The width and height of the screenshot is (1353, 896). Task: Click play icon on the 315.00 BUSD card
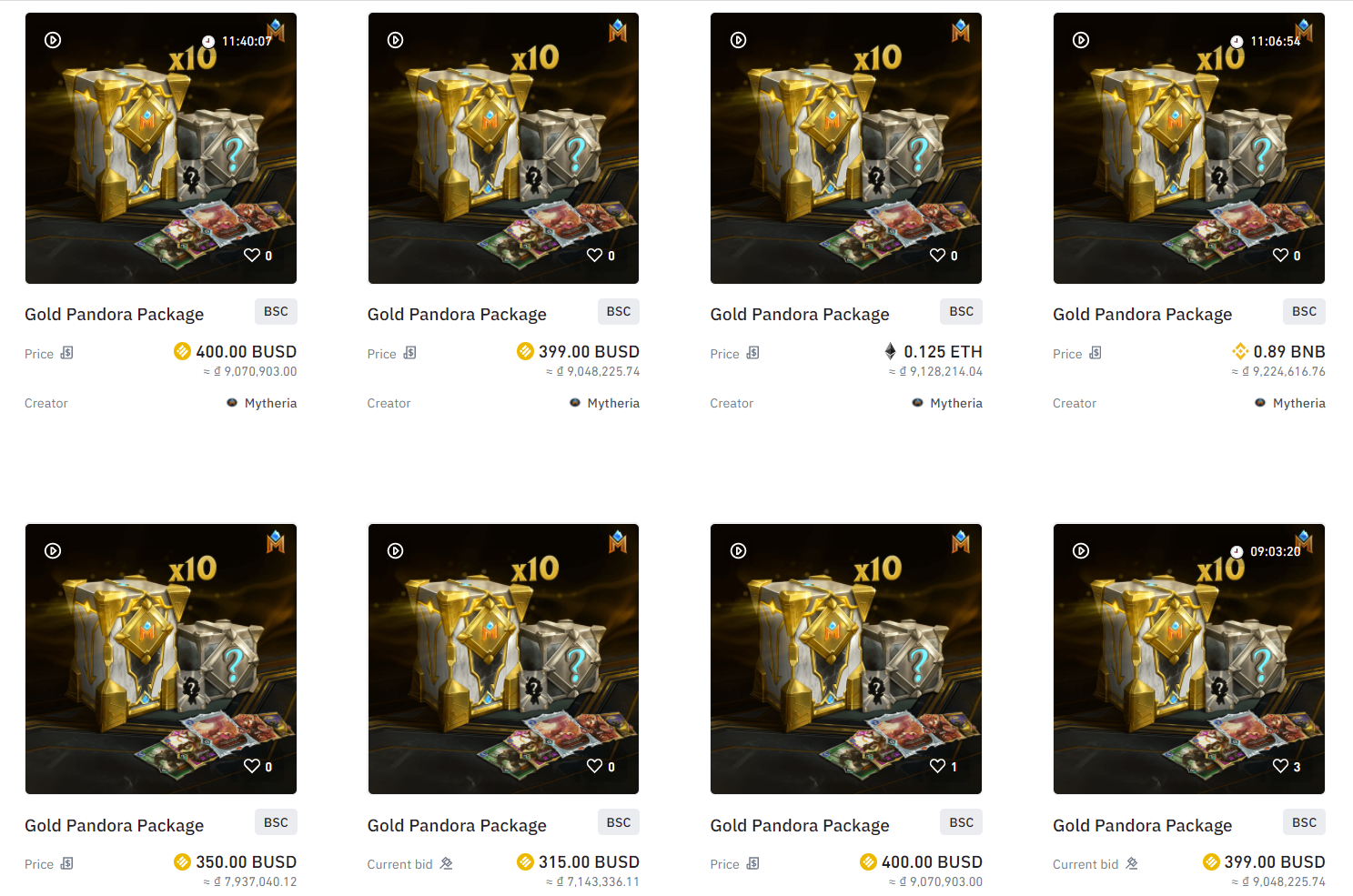[396, 551]
